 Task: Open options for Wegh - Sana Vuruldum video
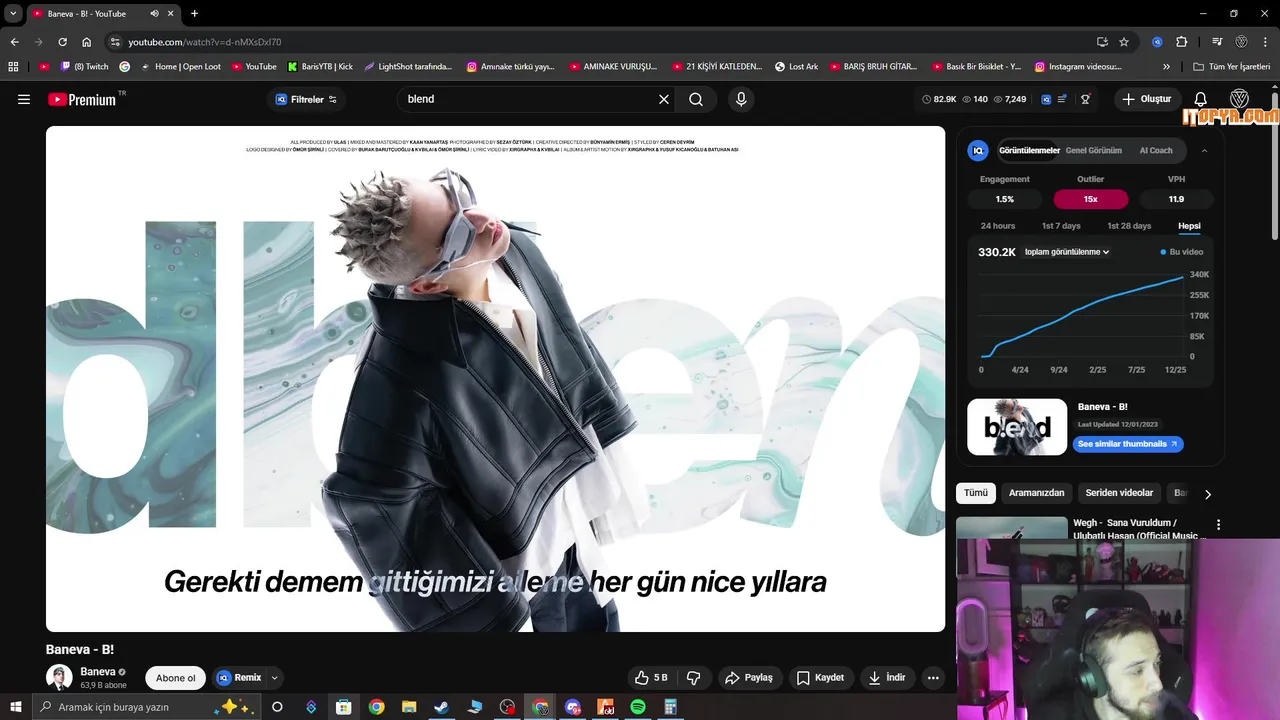pos(1218,524)
